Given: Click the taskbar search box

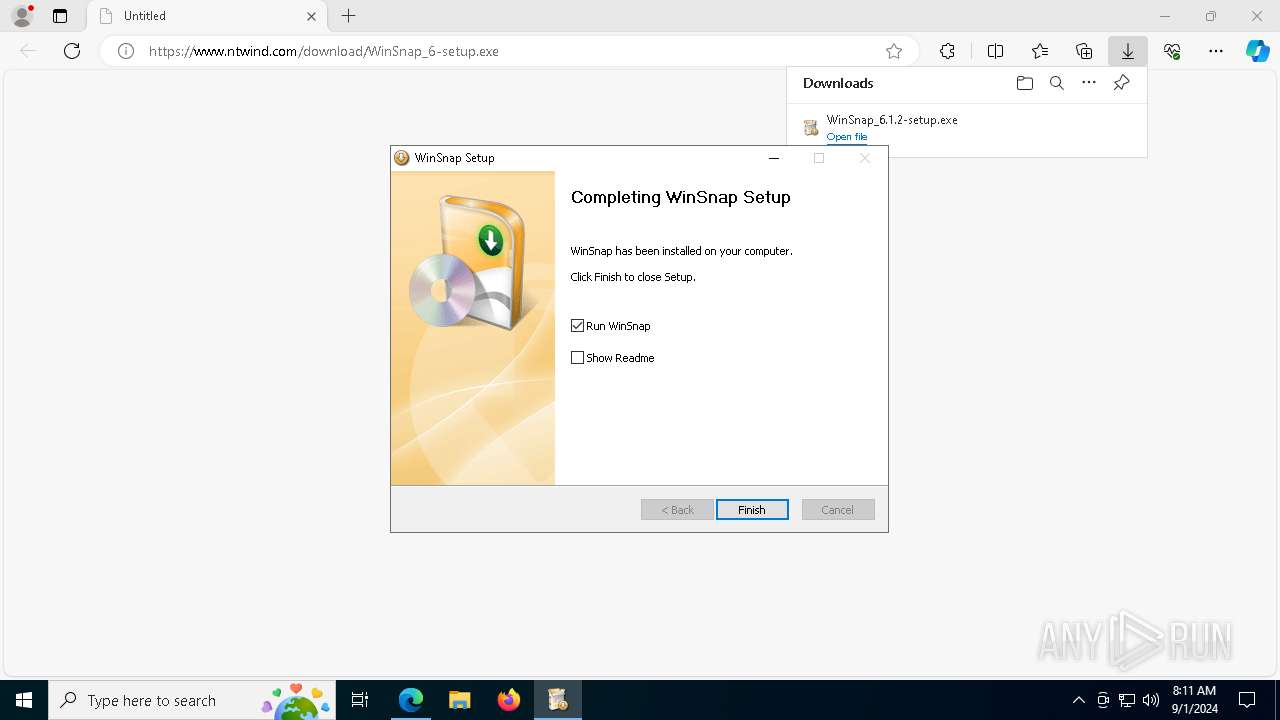Looking at the screenshot, I should 192,700.
